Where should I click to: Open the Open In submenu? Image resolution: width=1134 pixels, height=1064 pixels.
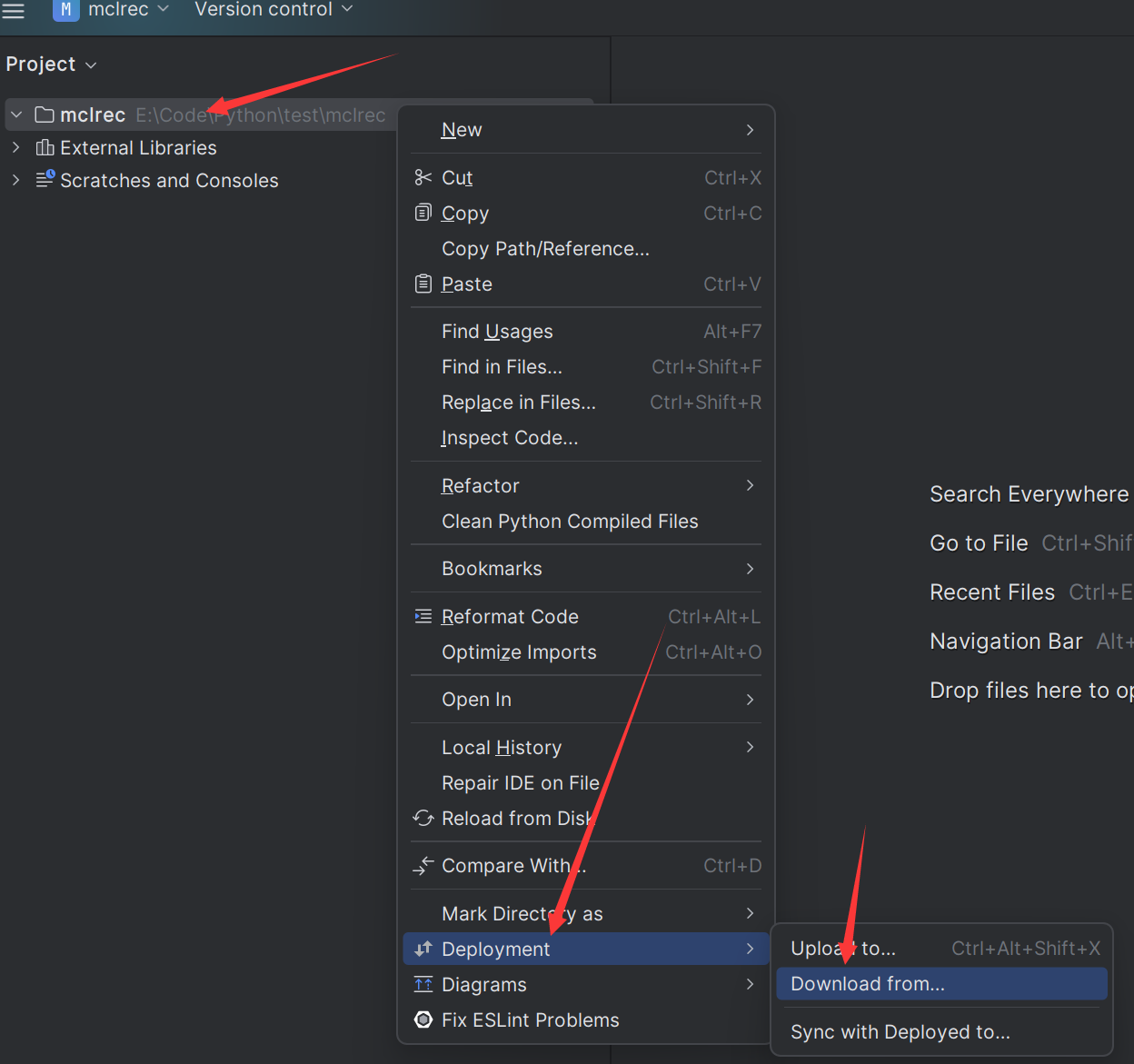[586, 700]
